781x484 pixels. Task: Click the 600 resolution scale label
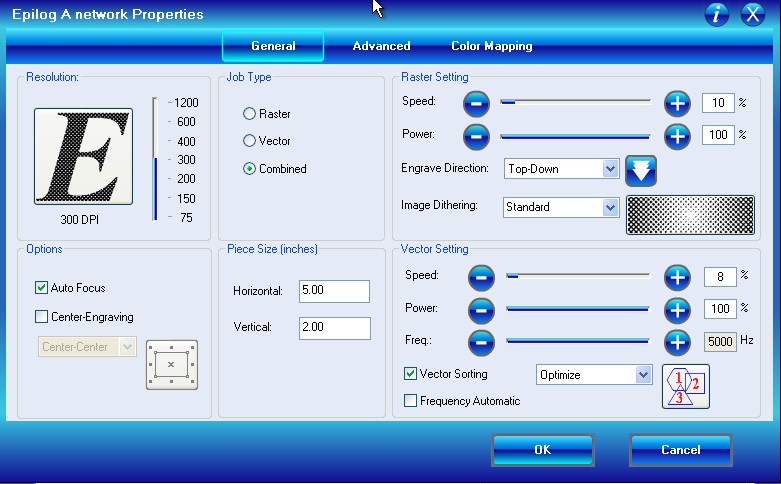coord(186,122)
